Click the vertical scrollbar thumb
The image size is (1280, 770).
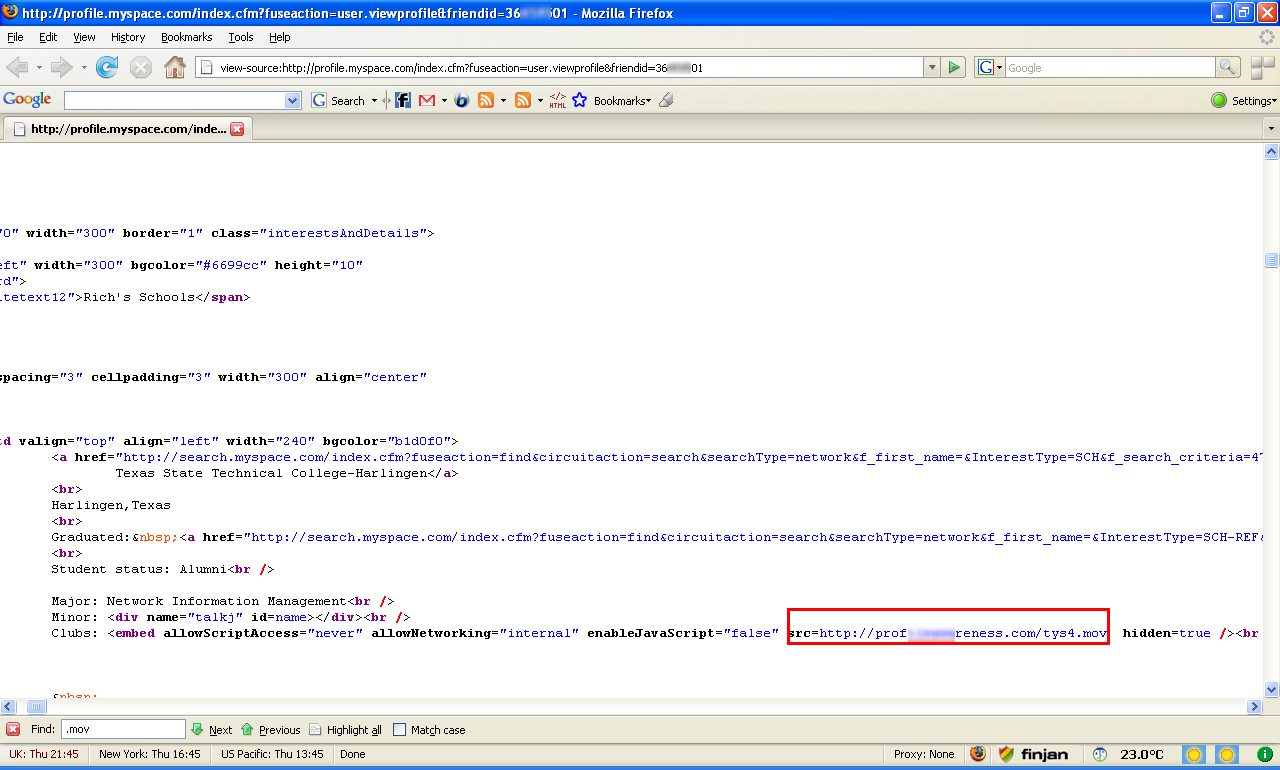(1271, 260)
